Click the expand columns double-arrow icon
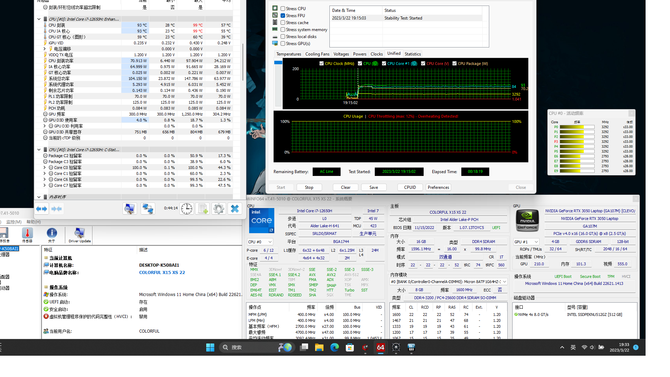Screen dimensions: 670x377 41,209
